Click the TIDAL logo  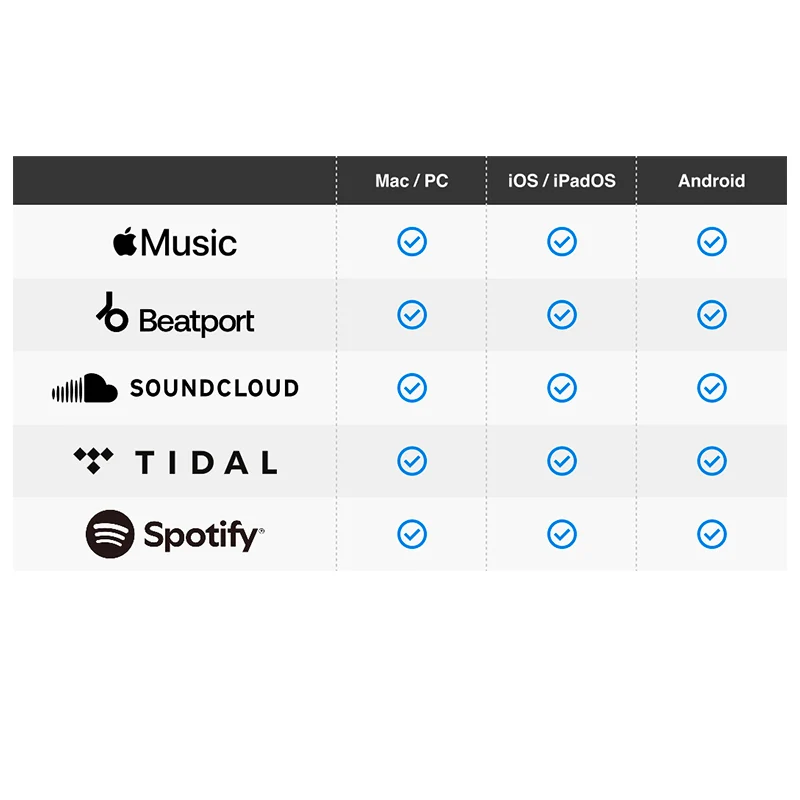[x=176, y=461]
